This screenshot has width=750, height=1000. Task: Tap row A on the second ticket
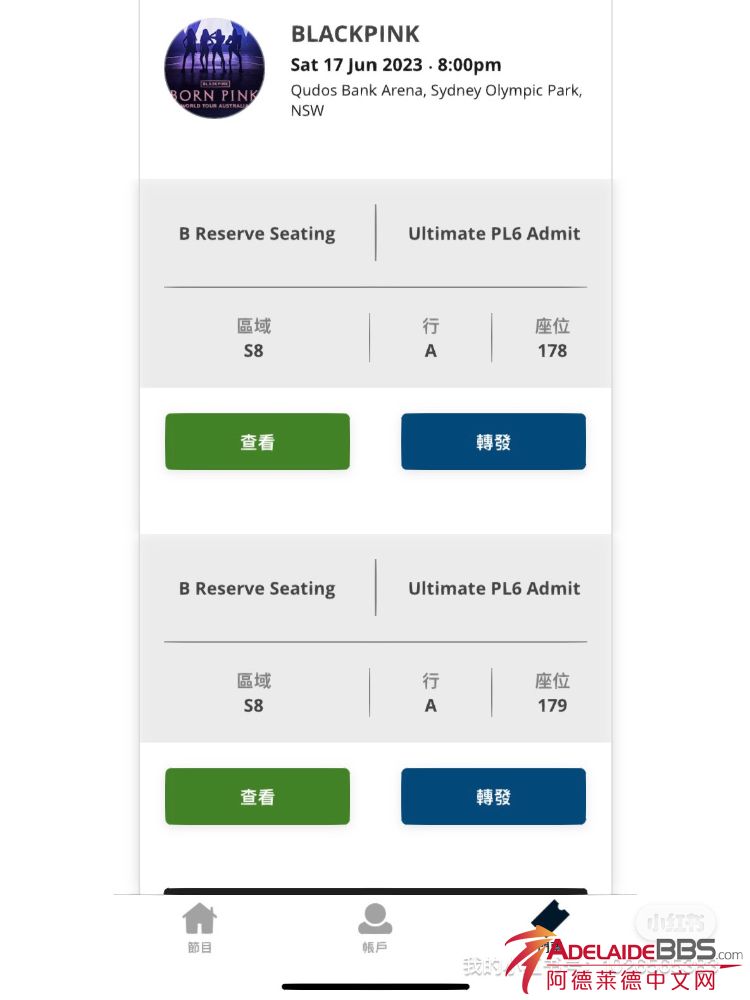pos(430,706)
